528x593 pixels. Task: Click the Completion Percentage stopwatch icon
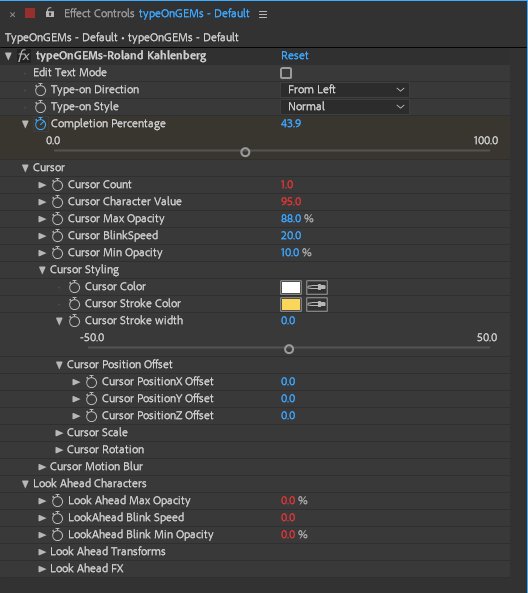pyautogui.click(x=40, y=124)
